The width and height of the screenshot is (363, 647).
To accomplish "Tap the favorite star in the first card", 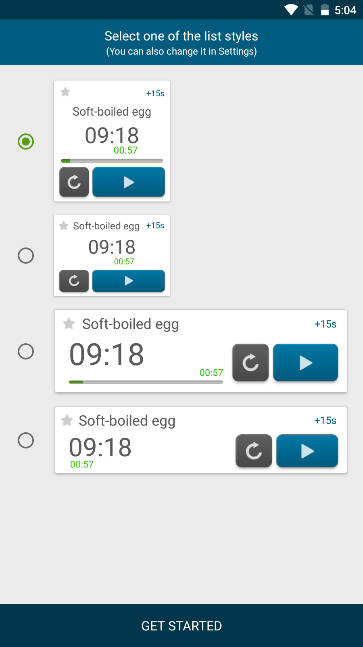I will pyautogui.click(x=65, y=92).
